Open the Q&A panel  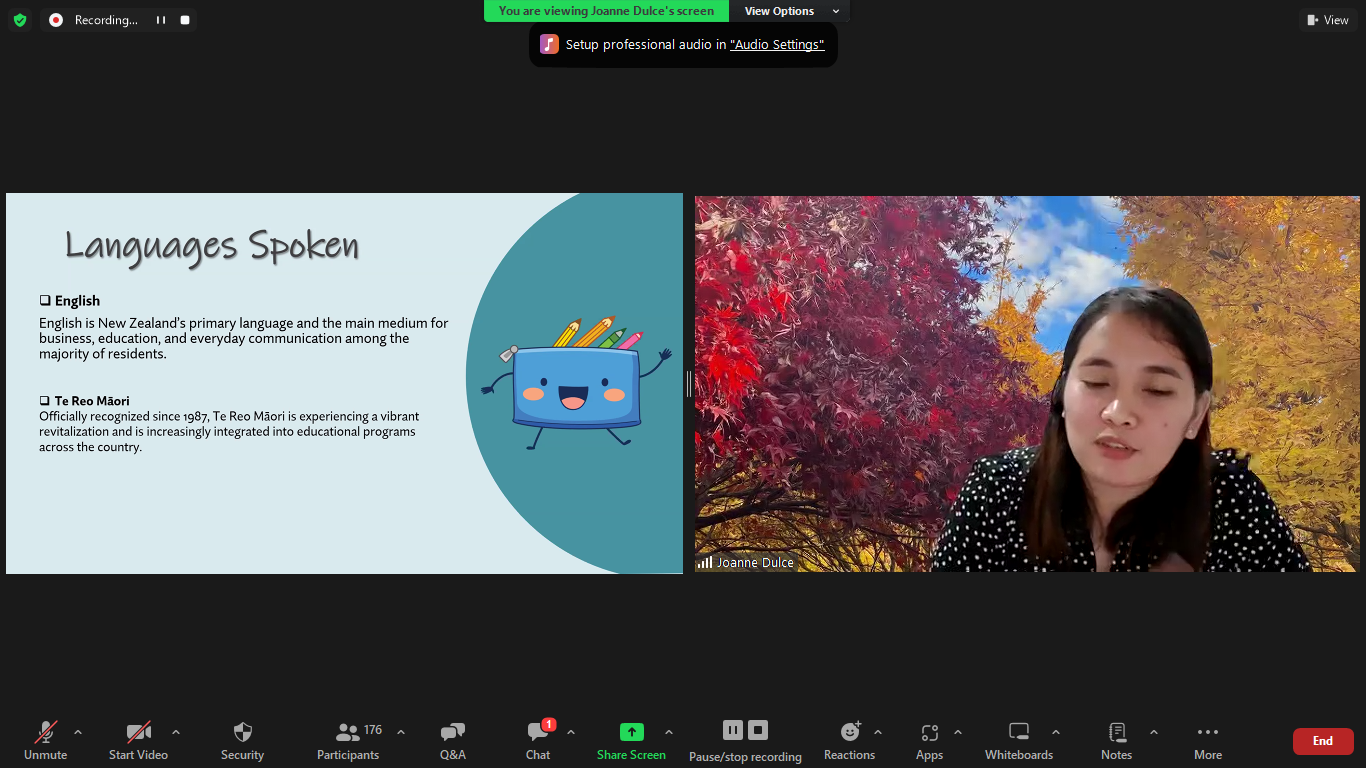pos(452,732)
